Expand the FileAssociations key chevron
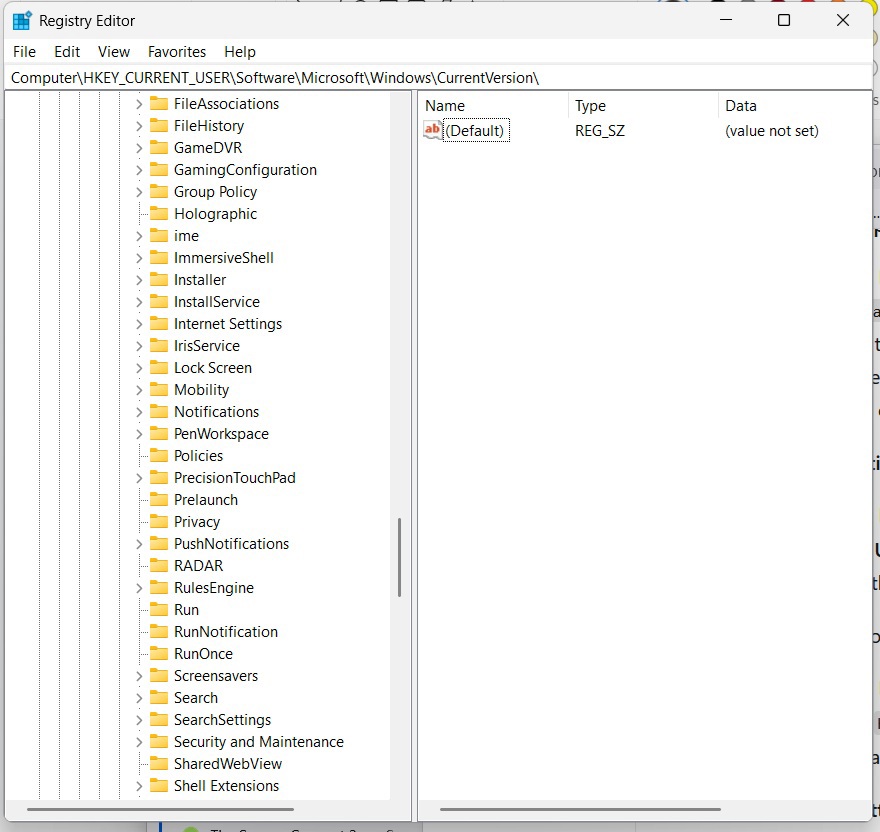 [x=139, y=104]
